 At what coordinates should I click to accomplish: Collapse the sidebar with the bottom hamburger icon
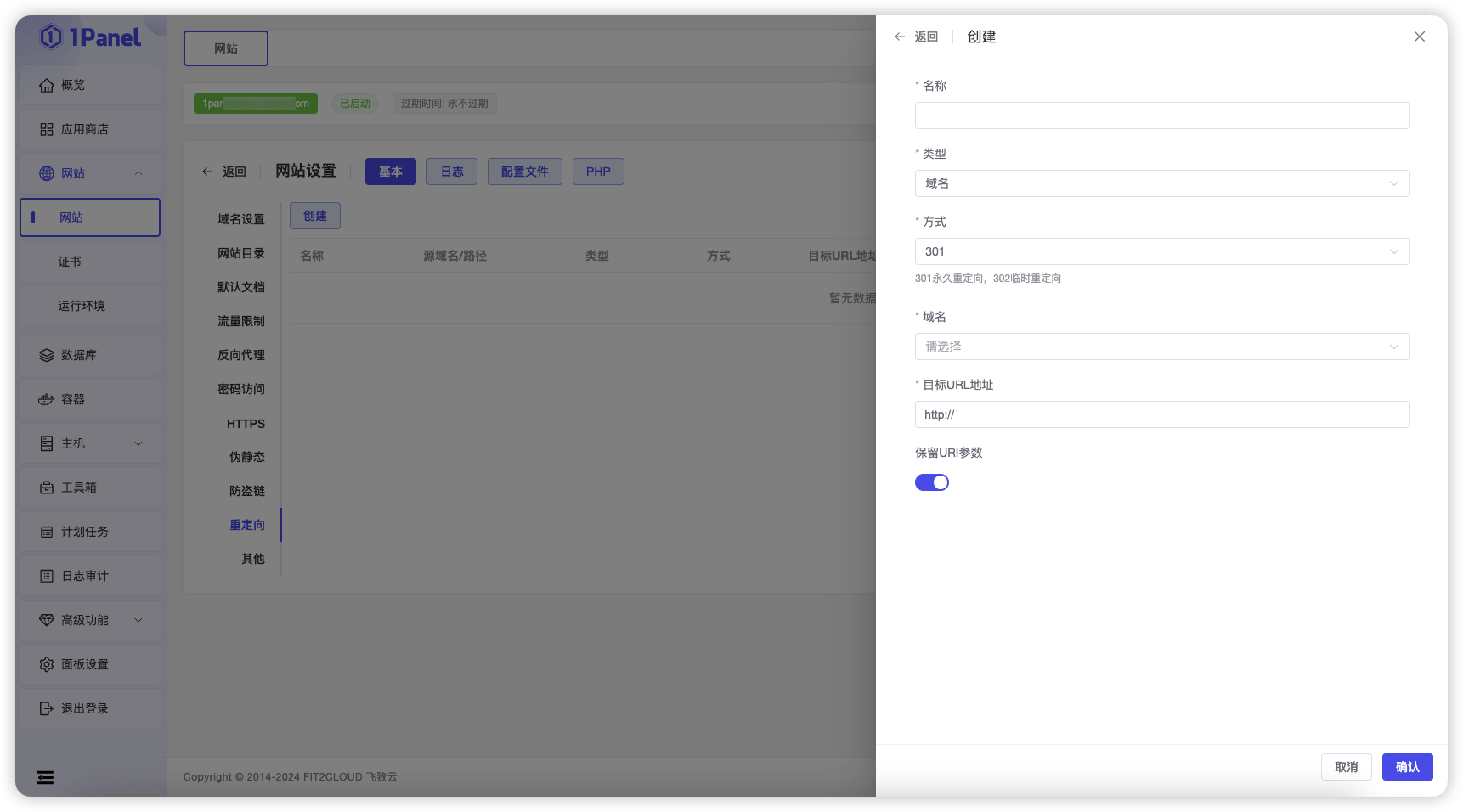pos(45,777)
